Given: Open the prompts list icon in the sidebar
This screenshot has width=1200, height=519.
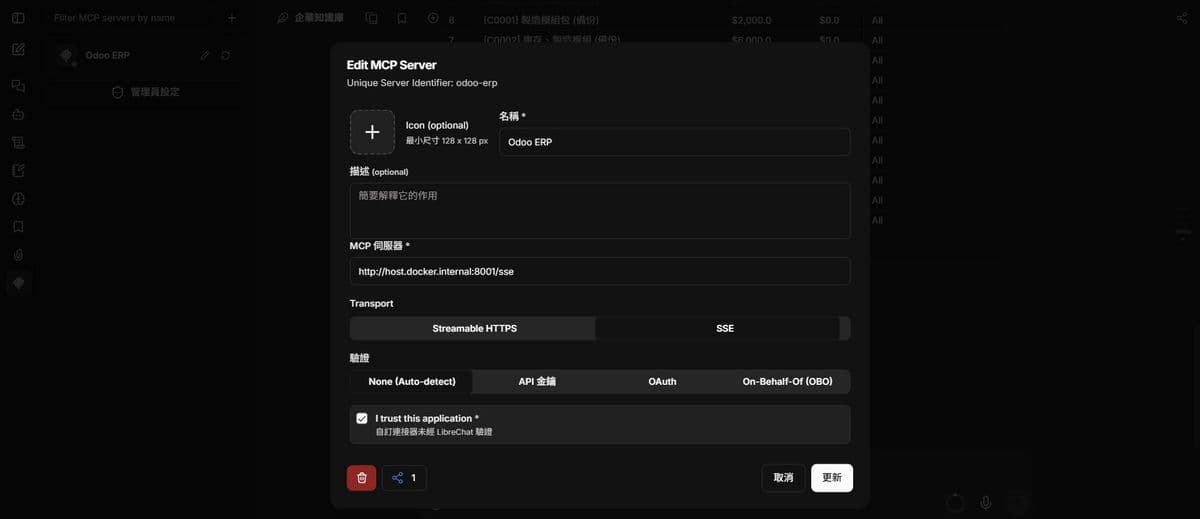Looking at the screenshot, I should [18, 142].
